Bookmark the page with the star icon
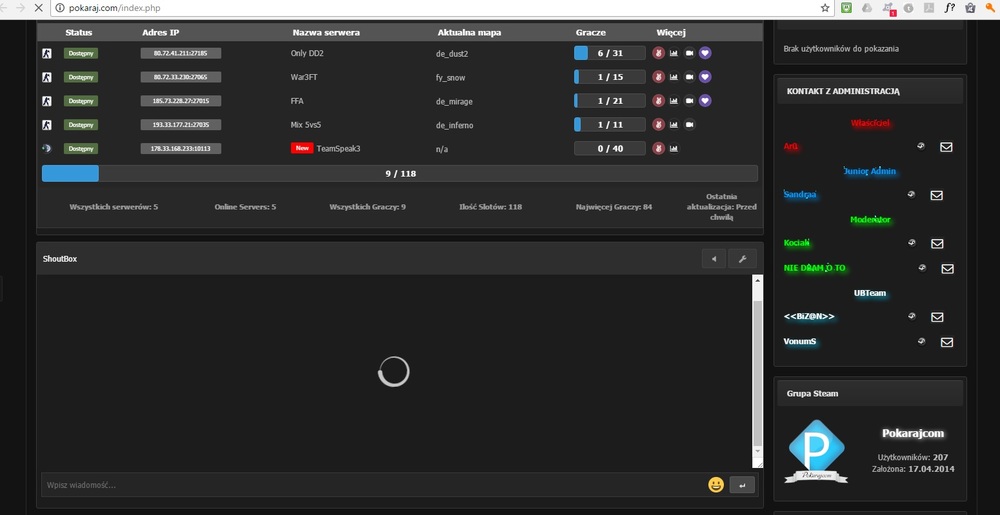The width and height of the screenshot is (1000, 515). point(825,7)
